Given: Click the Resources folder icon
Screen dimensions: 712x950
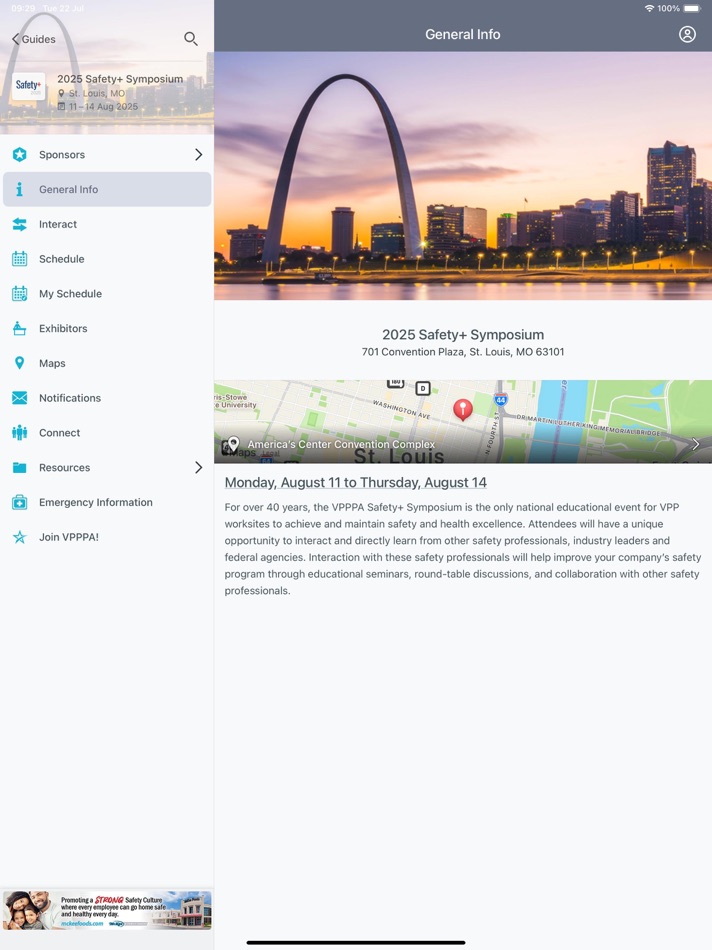Looking at the screenshot, I should click(19, 468).
